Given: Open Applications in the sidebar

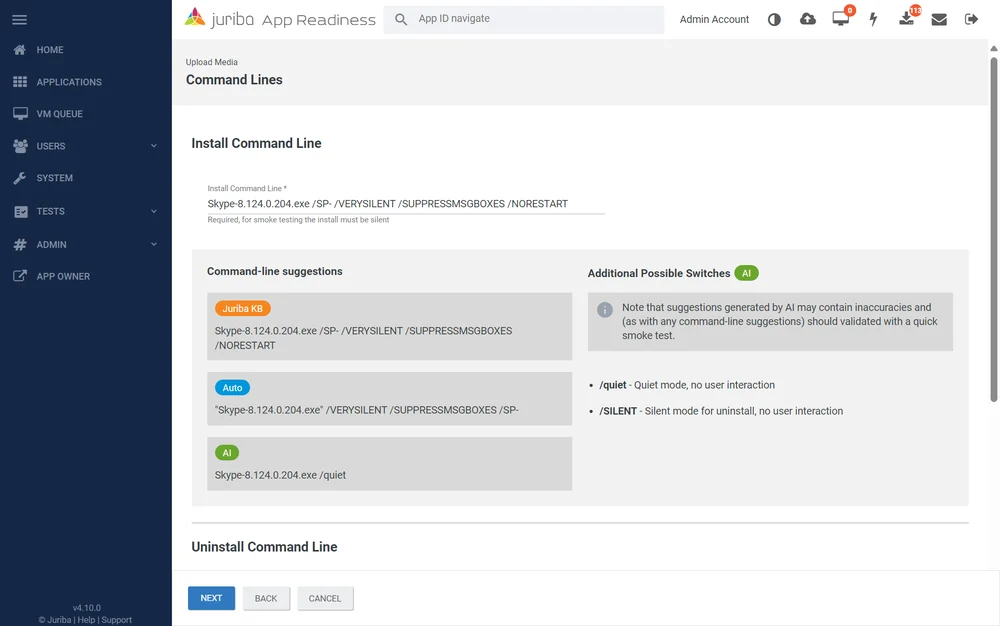Looking at the screenshot, I should click(69, 82).
